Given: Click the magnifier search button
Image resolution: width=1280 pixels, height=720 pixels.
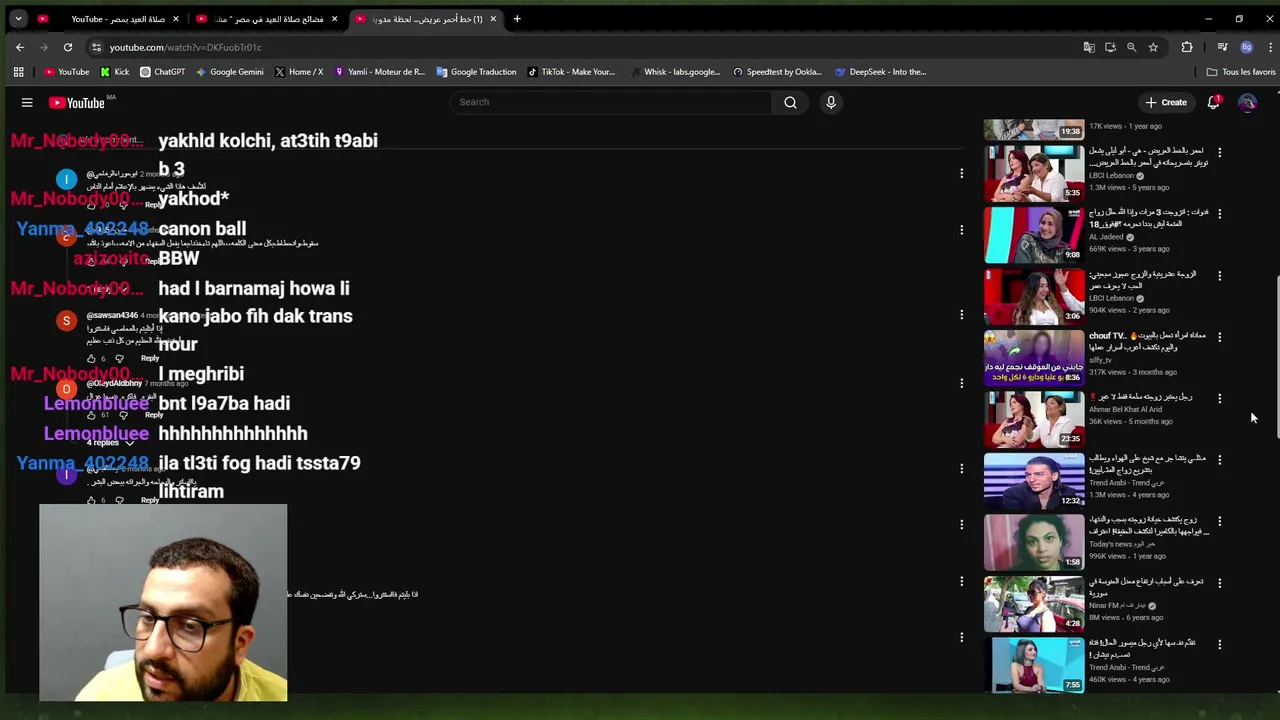Looking at the screenshot, I should pos(790,102).
